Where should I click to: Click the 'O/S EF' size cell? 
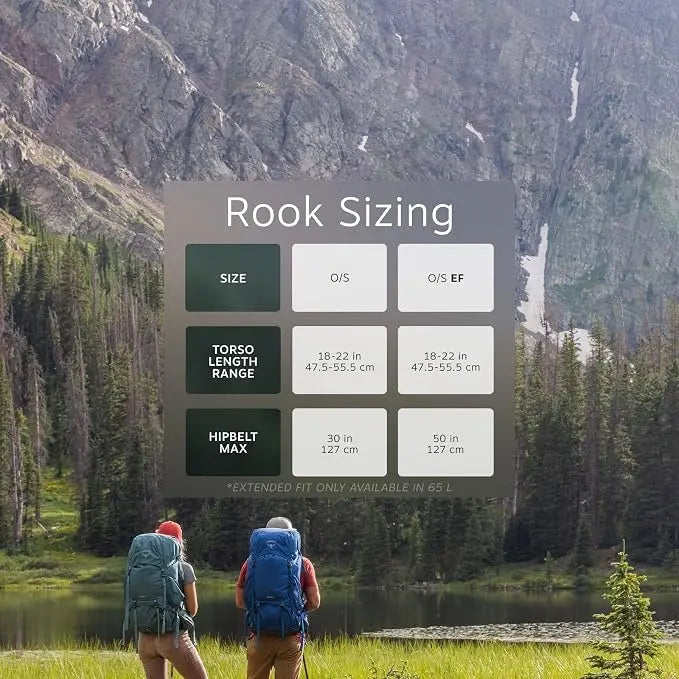446,278
